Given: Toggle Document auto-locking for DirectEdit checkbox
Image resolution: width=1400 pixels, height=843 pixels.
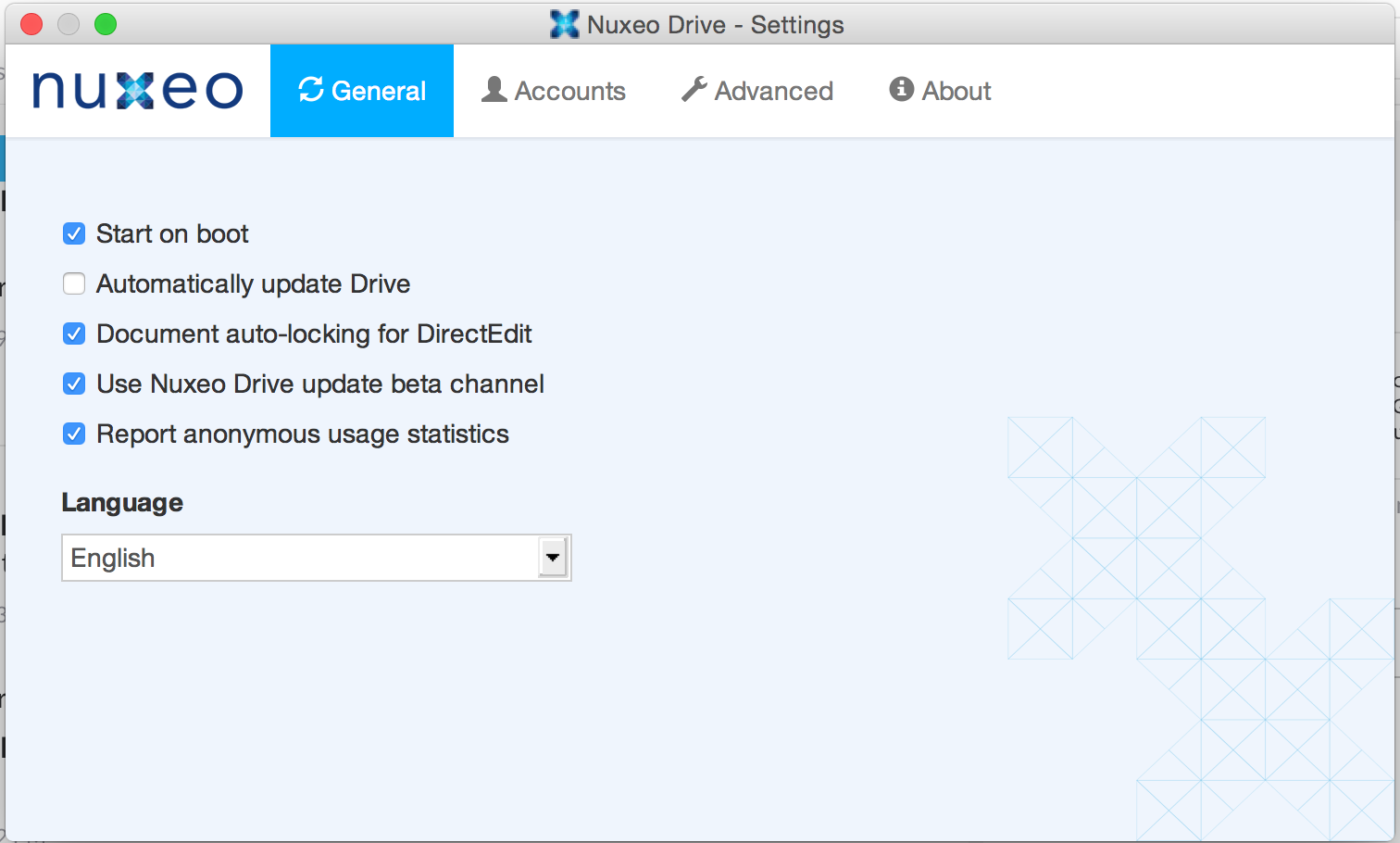Looking at the screenshot, I should click(x=74, y=333).
